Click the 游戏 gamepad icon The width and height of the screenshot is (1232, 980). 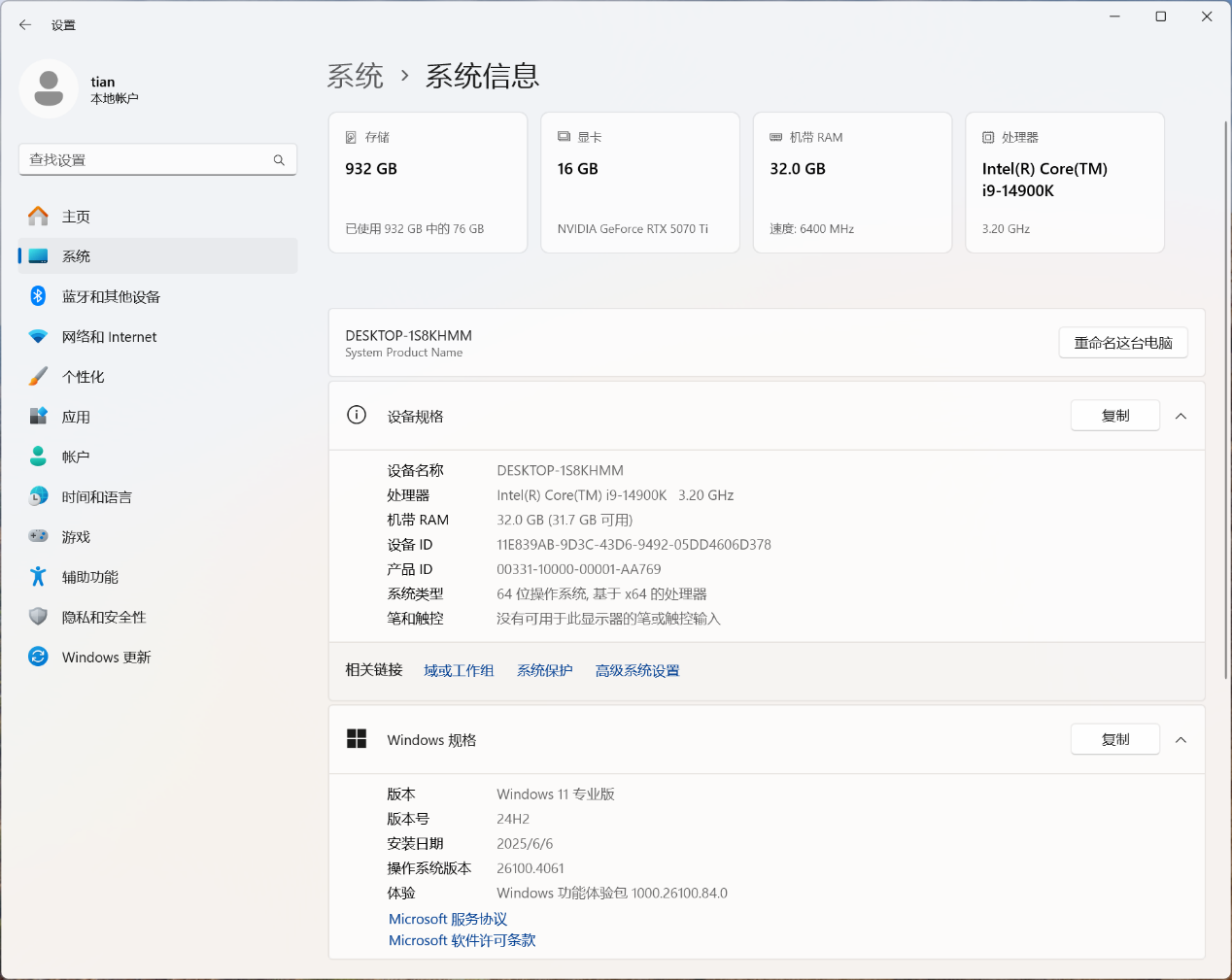[38, 536]
